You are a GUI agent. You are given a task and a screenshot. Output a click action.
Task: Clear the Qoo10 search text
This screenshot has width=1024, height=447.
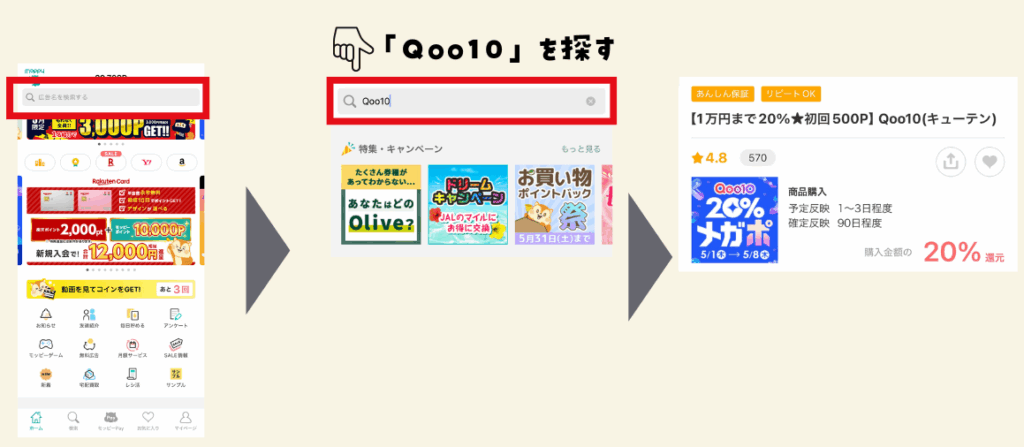[590, 101]
